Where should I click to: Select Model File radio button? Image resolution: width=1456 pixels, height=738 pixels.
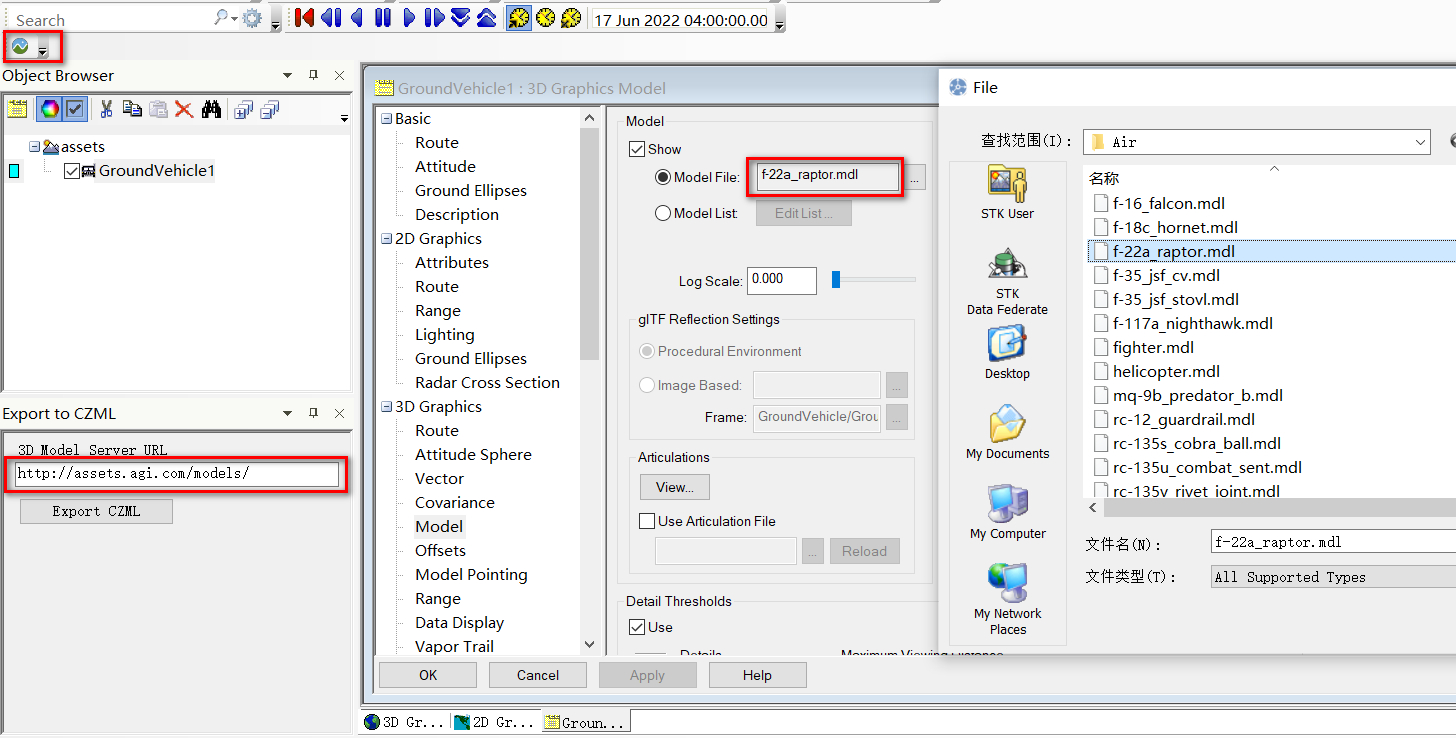[x=662, y=177]
